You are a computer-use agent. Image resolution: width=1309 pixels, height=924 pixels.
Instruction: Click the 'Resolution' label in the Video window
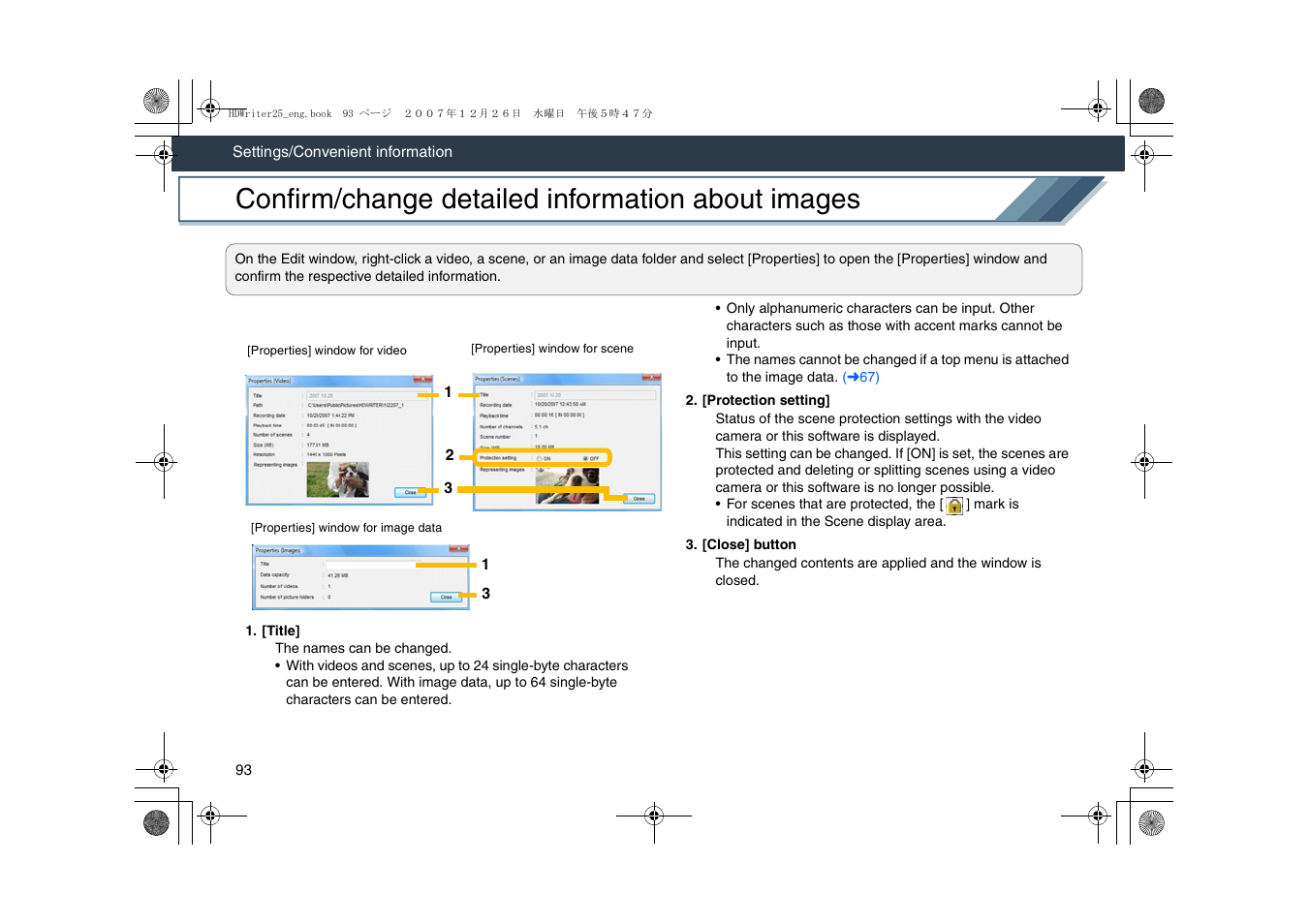(265, 454)
